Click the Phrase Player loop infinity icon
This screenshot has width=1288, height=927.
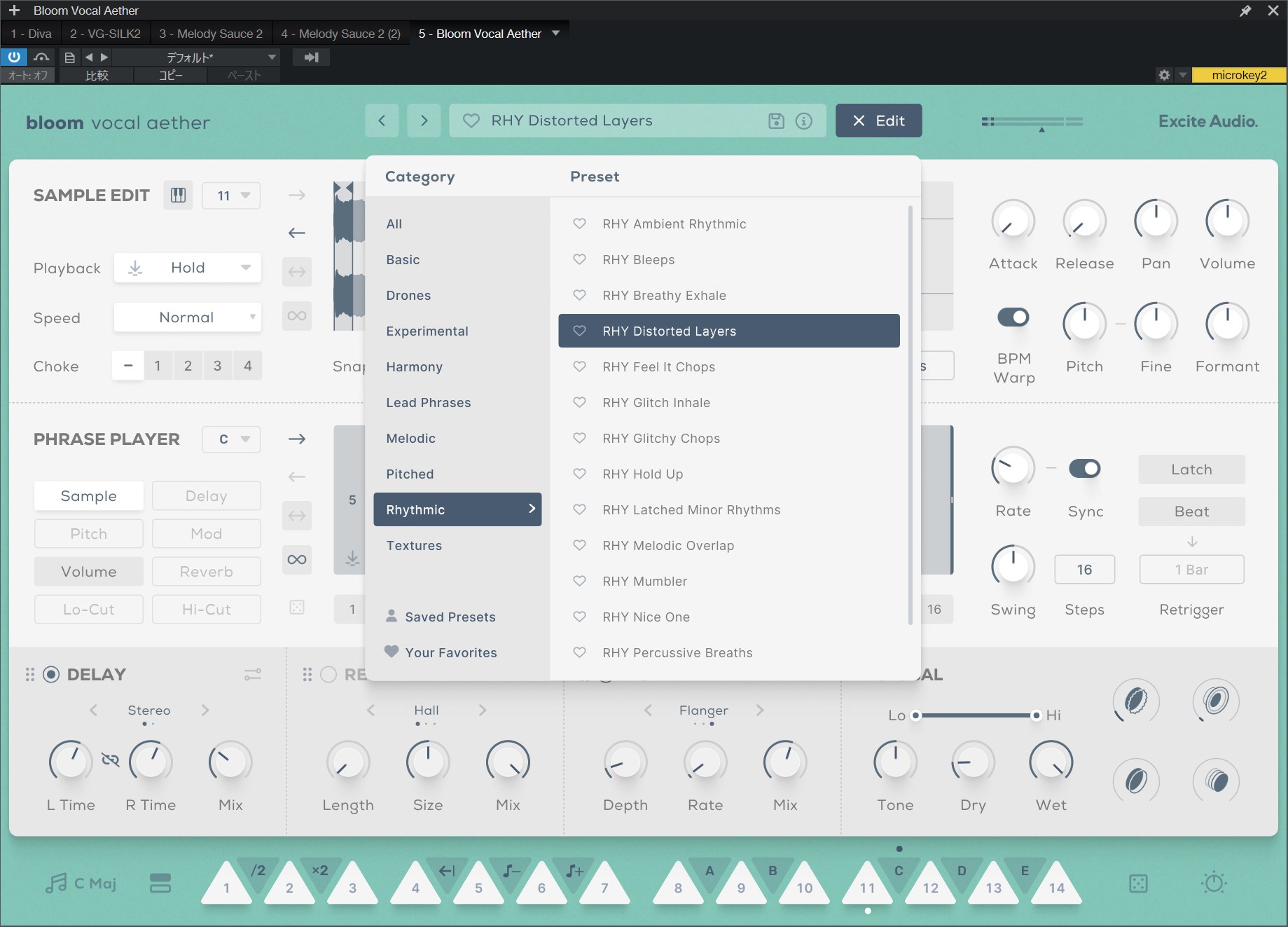[x=297, y=560]
